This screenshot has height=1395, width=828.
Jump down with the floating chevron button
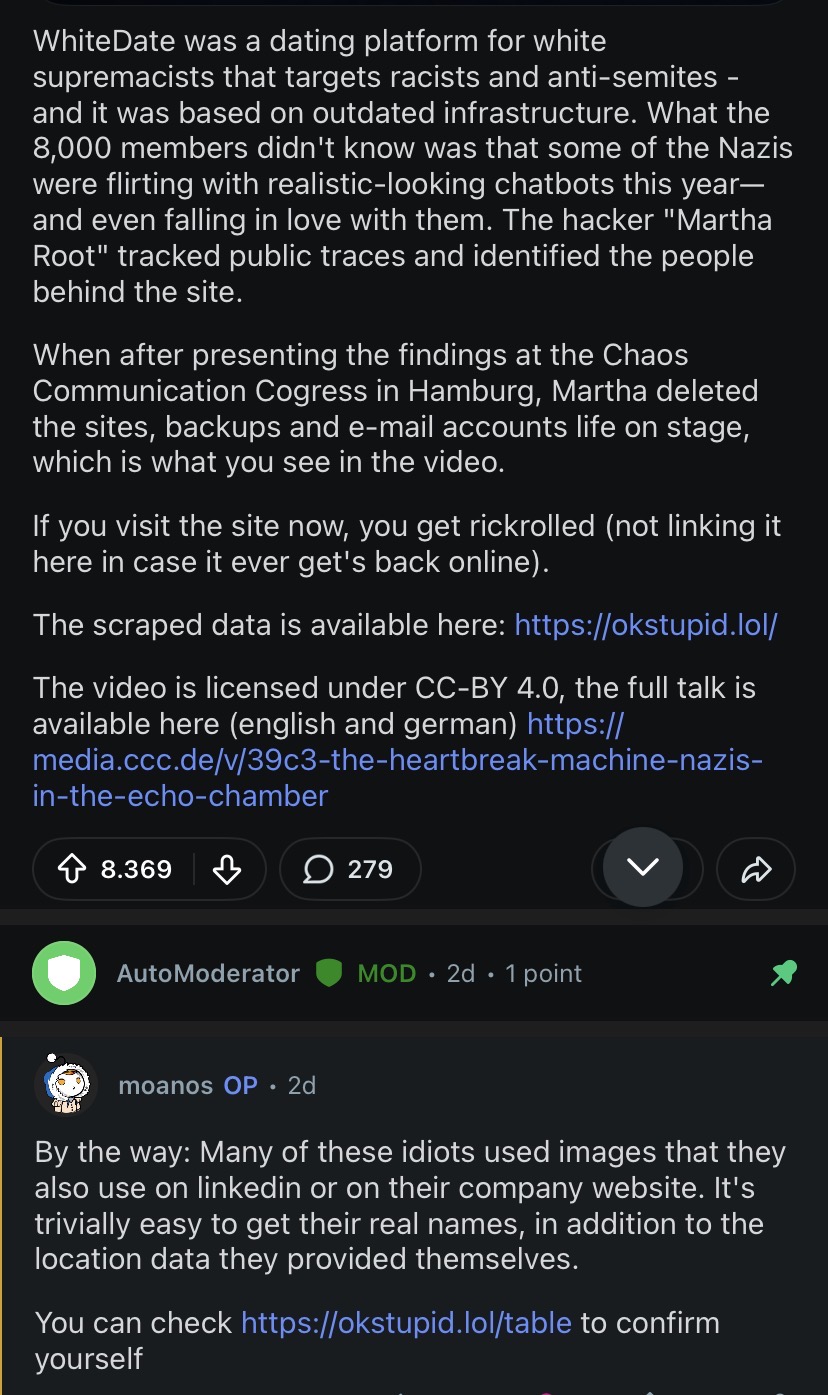[643, 866]
